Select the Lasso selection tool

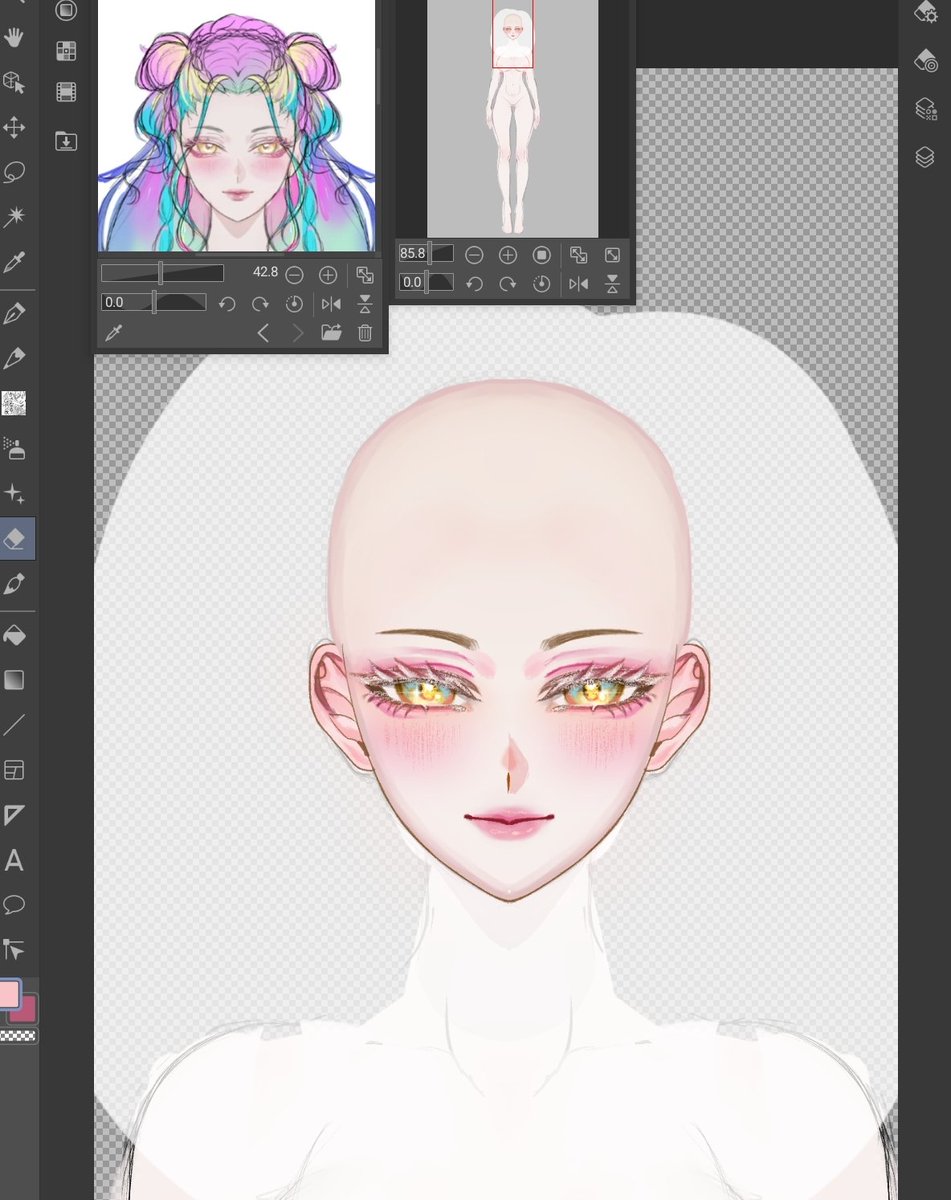[x=14, y=172]
